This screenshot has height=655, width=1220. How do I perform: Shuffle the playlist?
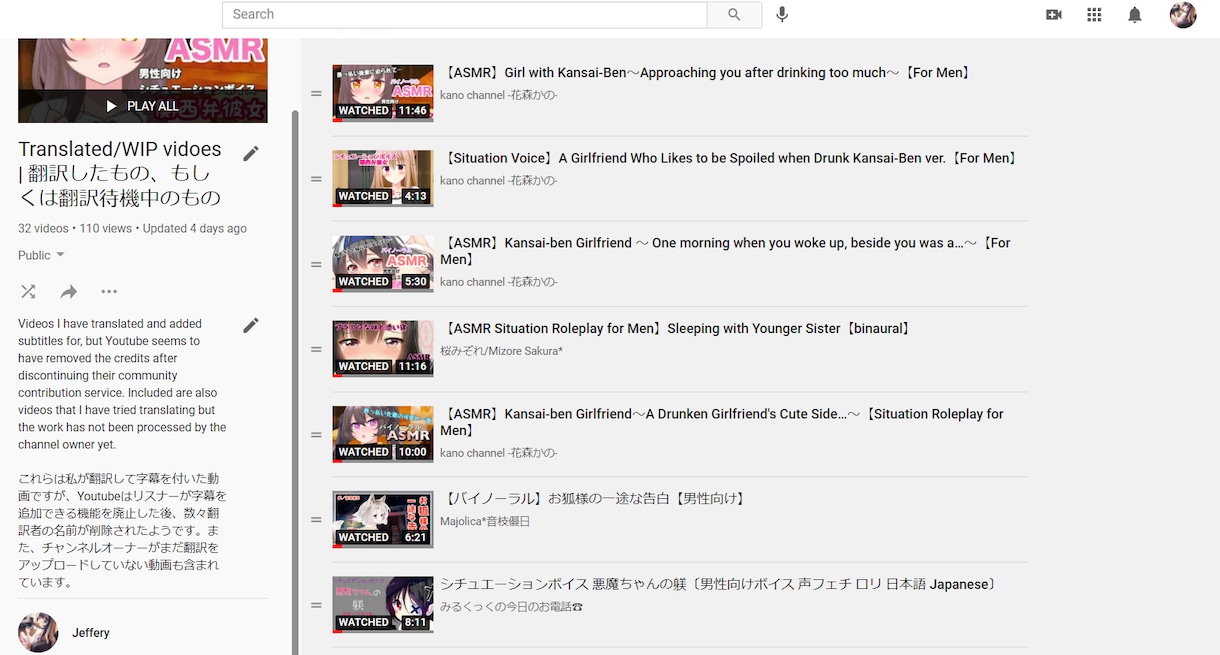(28, 292)
